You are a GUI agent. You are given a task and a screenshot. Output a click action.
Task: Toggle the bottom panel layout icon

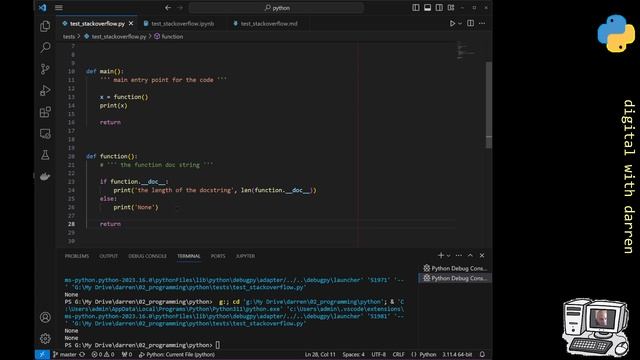pos(427,7)
